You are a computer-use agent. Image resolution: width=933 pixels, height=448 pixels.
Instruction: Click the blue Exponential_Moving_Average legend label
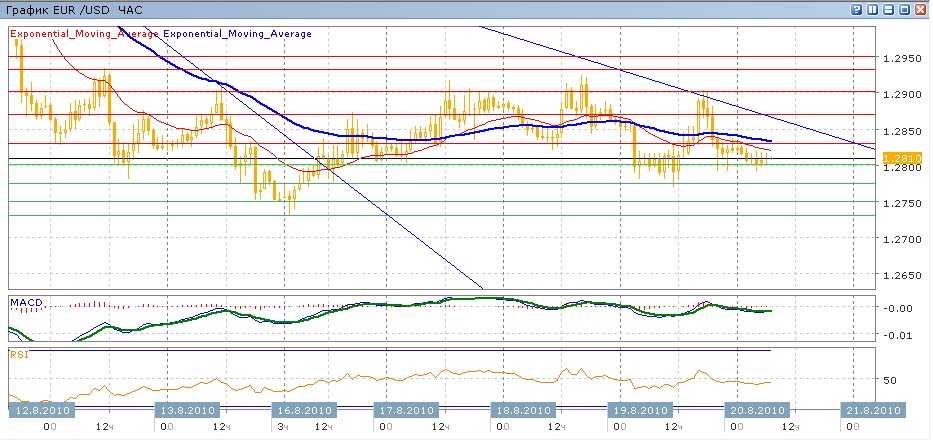[237, 34]
